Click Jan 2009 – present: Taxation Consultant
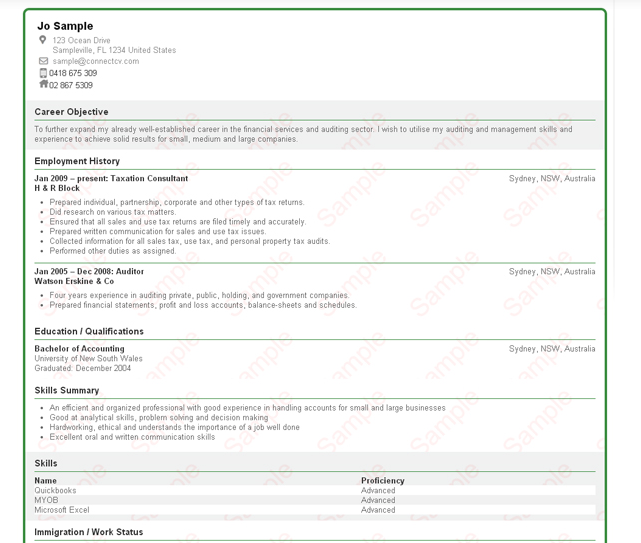 click(111, 179)
